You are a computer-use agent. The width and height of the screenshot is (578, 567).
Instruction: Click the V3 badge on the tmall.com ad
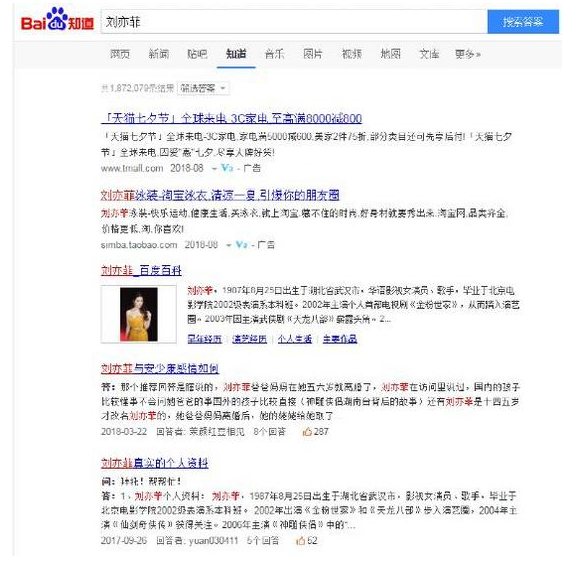[x=227, y=168]
